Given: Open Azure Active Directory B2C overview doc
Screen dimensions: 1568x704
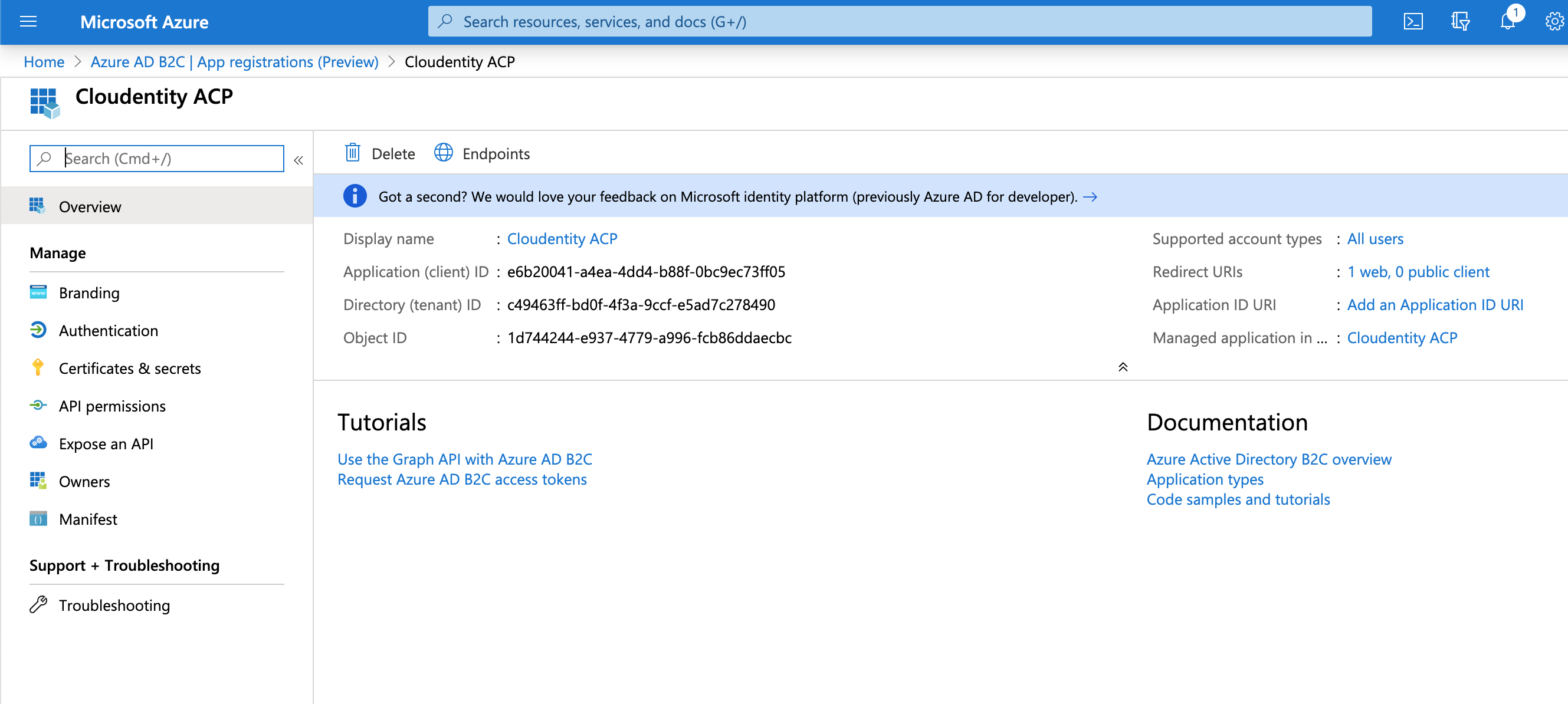Looking at the screenshot, I should point(1269,459).
